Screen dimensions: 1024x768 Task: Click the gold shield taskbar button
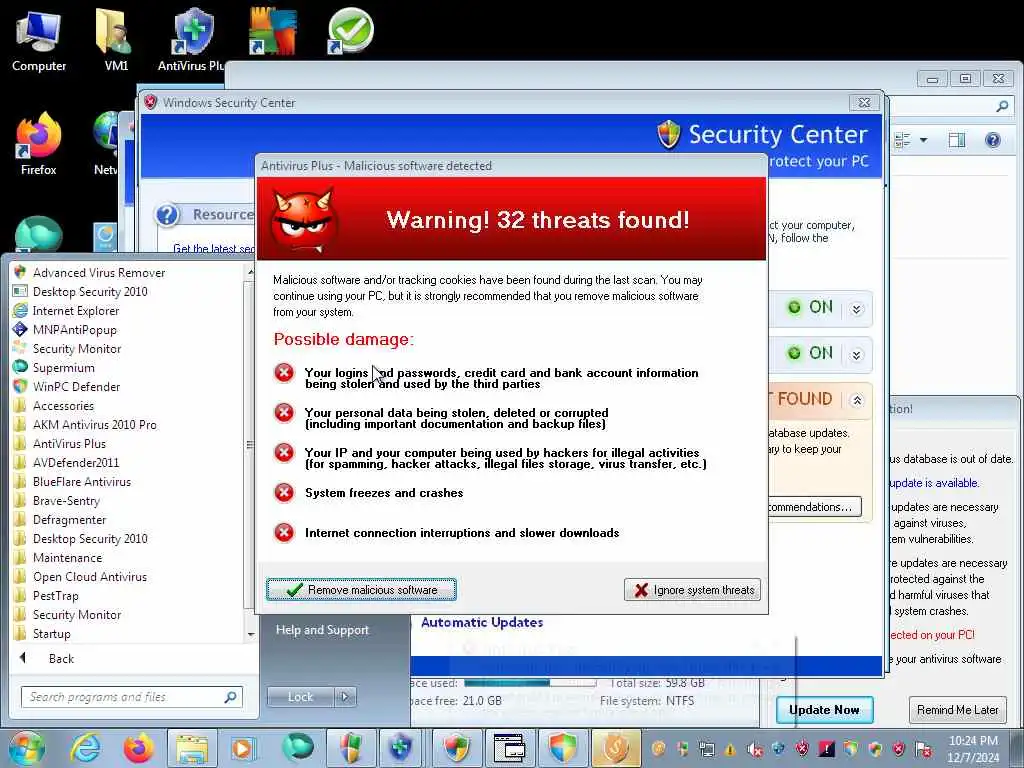[615, 748]
